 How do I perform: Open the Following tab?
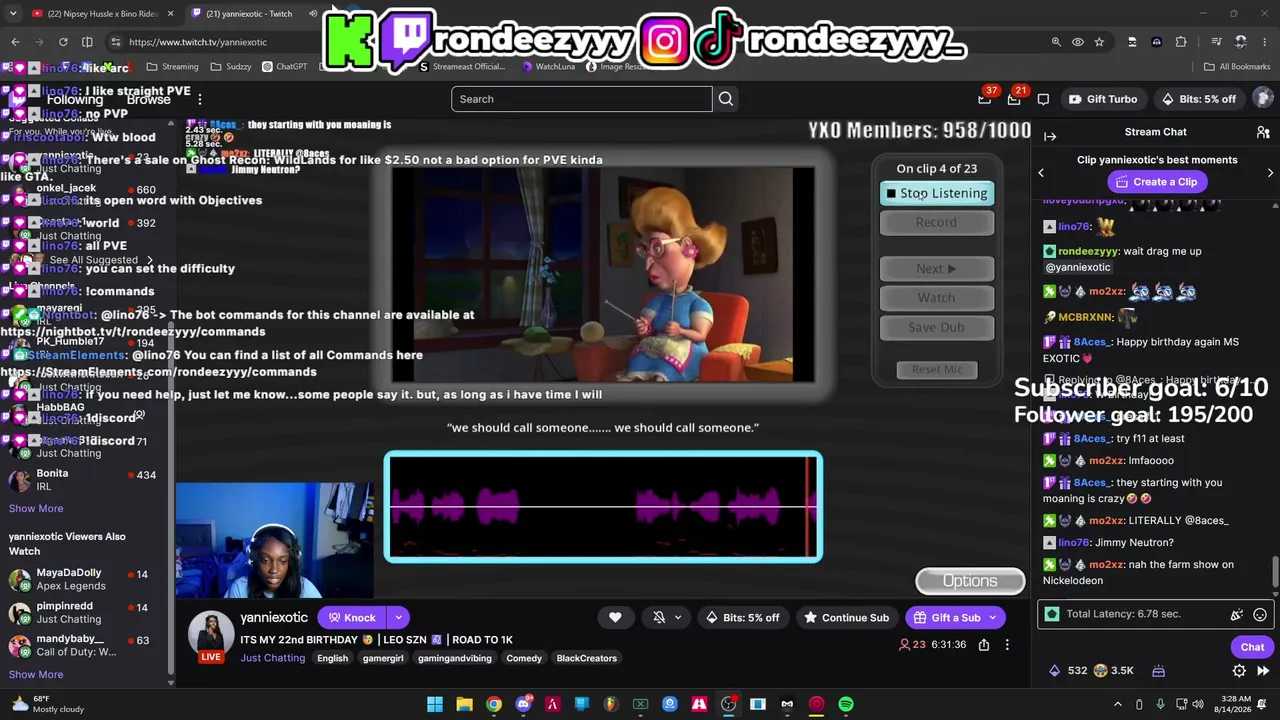pos(75,99)
